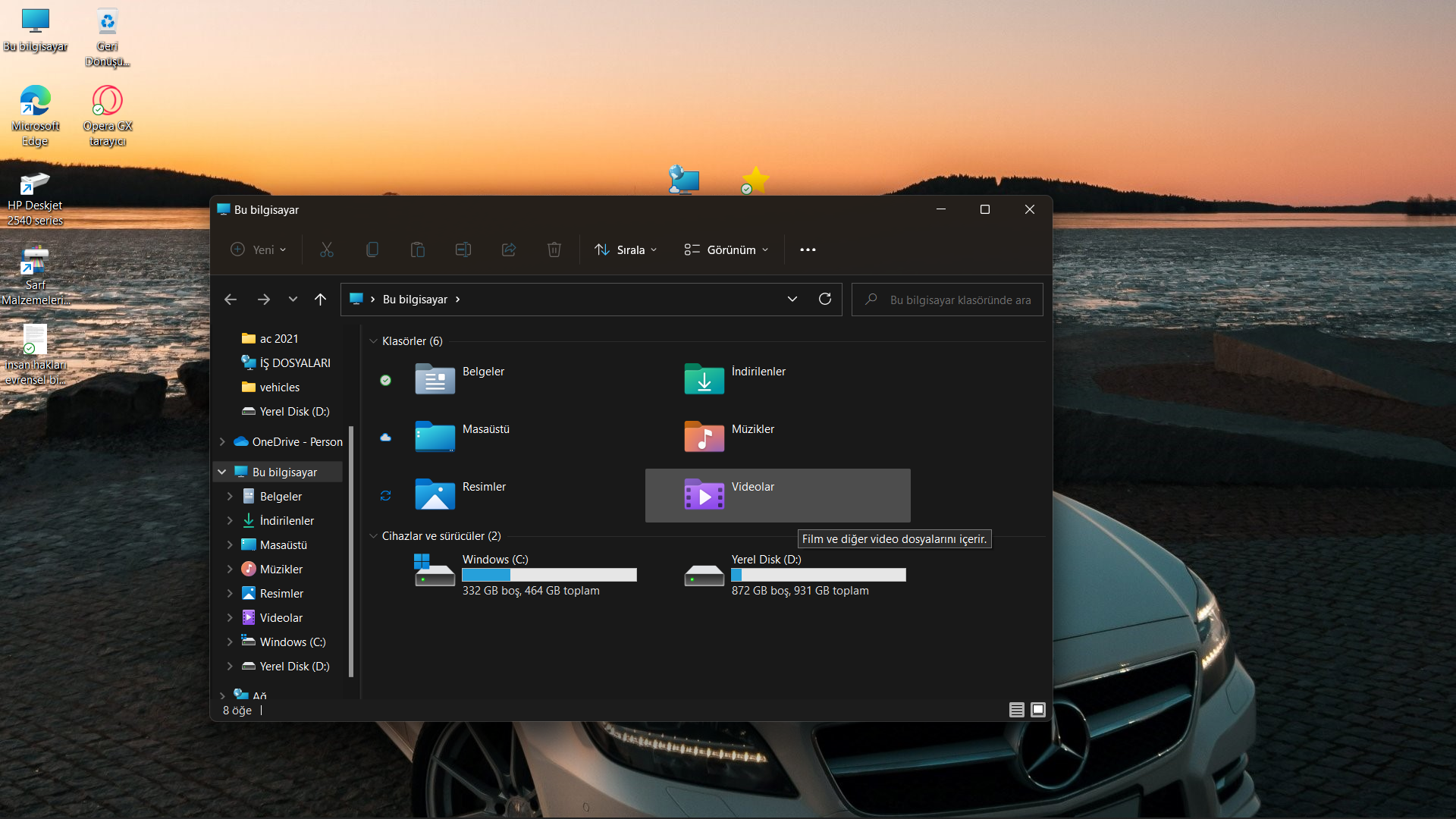Click the Delete trash icon in toolbar
The height and width of the screenshot is (819, 1456).
pos(554,249)
